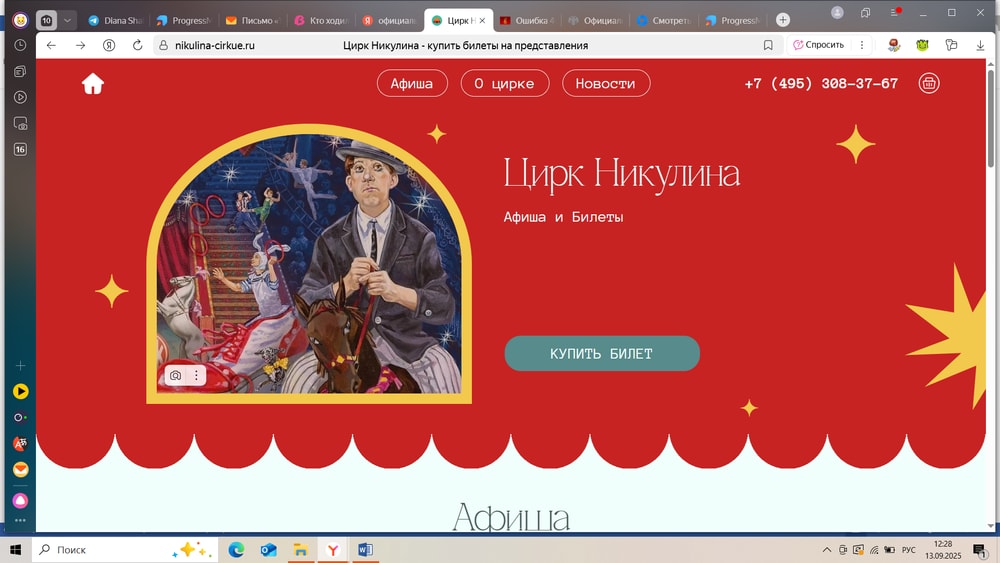The height and width of the screenshot is (563, 1000).
Task: Click the page vertical scrollbar thumb
Action: coord(990,118)
